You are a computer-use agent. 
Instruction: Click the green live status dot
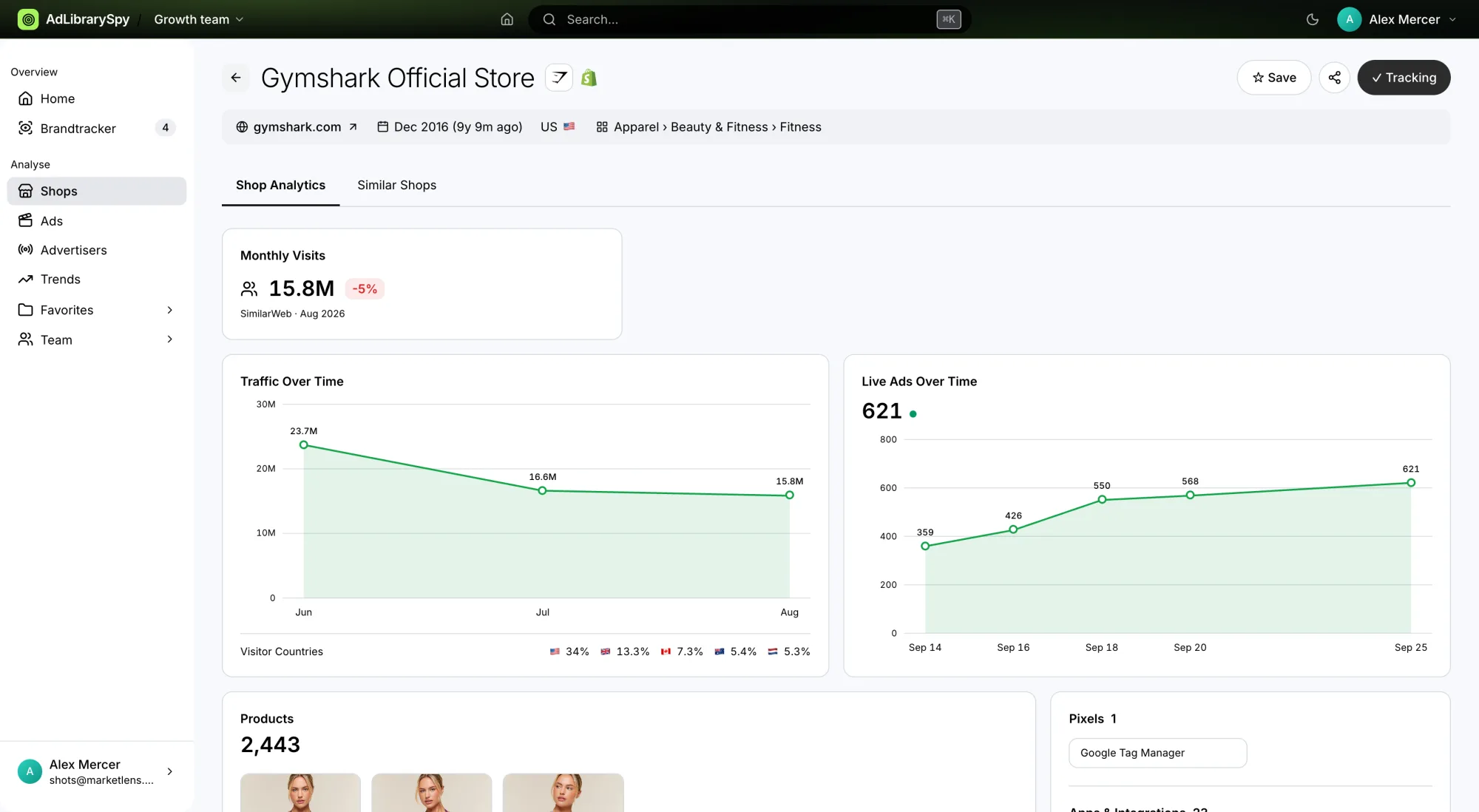tap(913, 414)
